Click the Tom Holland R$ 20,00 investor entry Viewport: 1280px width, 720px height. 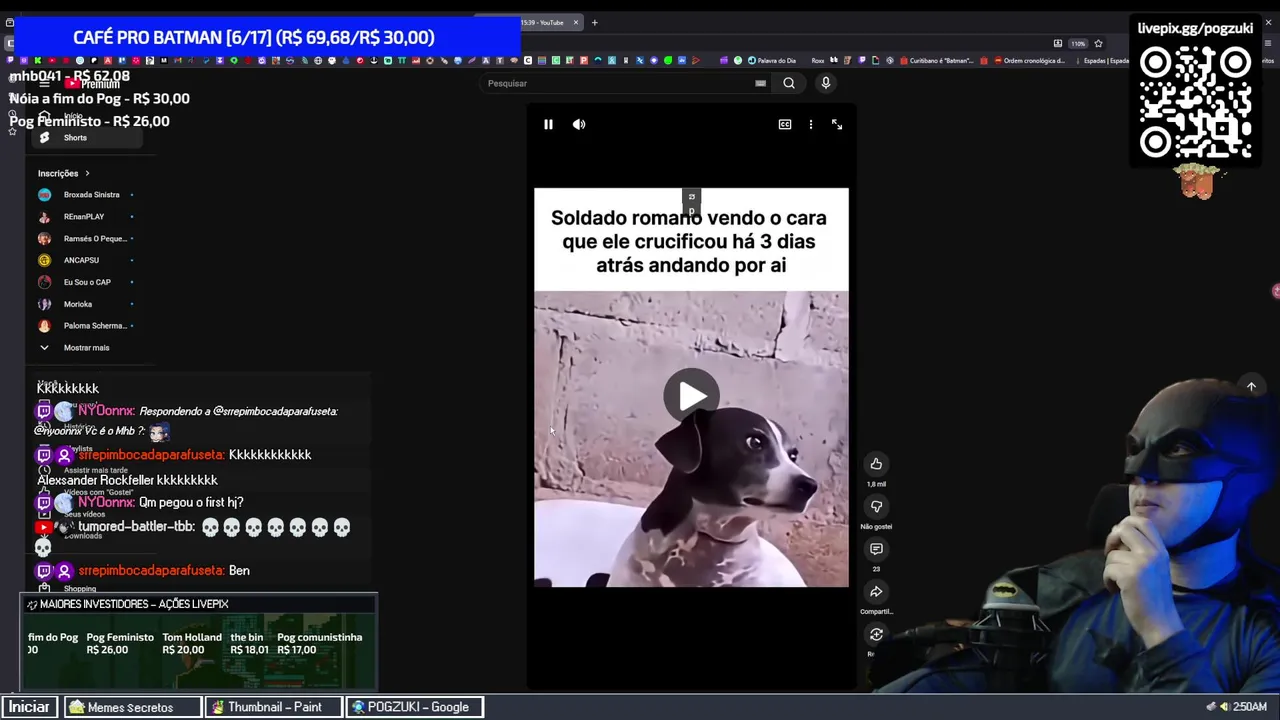tap(192, 643)
